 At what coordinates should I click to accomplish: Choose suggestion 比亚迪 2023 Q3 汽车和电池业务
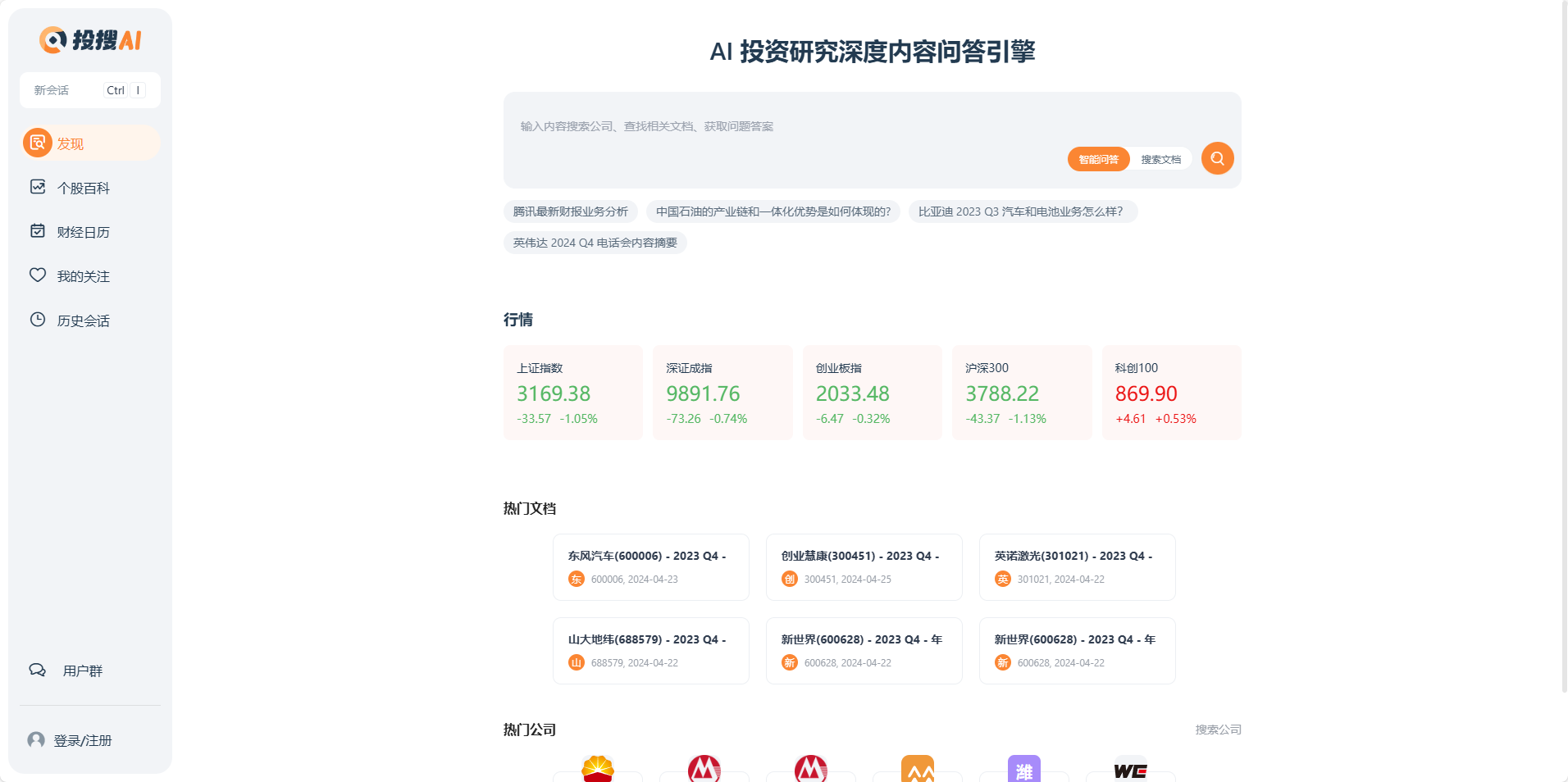tap(1023, 211)
